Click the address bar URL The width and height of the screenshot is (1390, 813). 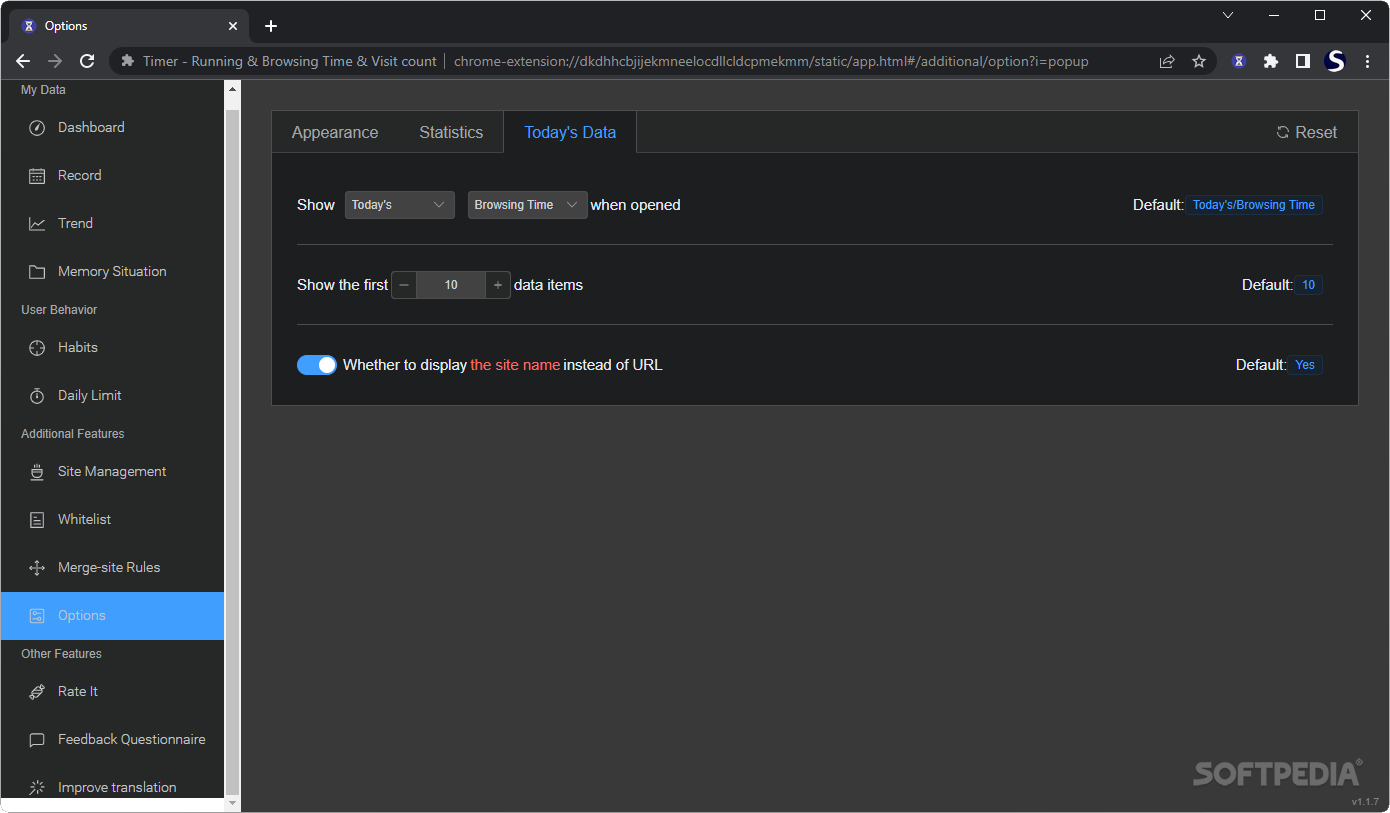click(771, 61)
